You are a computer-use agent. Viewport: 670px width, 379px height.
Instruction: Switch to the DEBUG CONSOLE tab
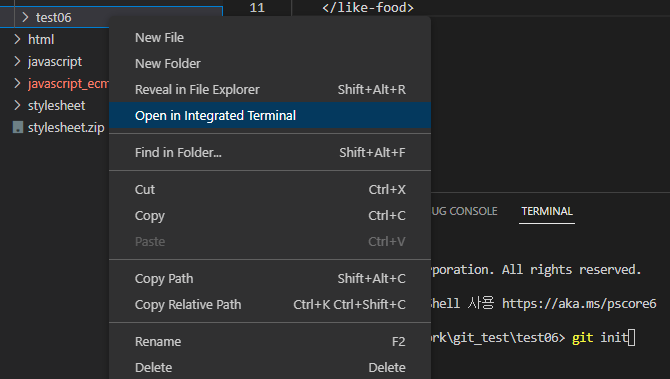pos(464,211)
